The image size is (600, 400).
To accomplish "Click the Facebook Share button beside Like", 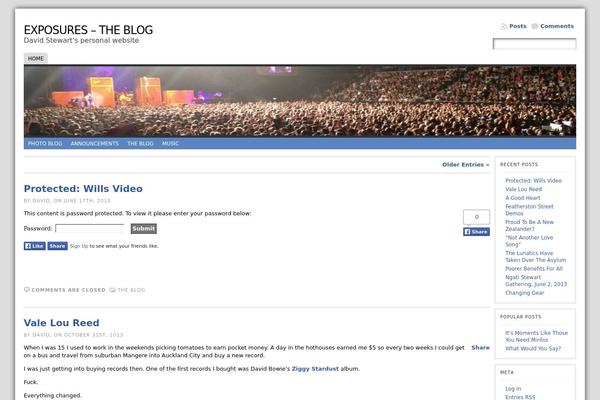I will [57, 246].
